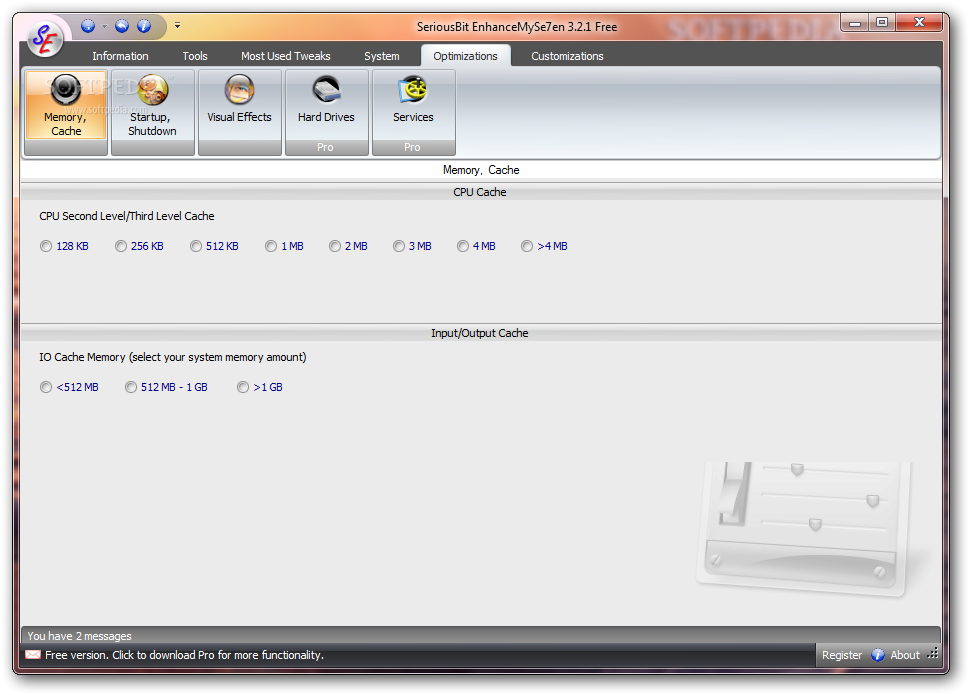Image resolution: width=970 pixels, height=695 pixels.
Task: Click the undo arrow quick access icon
Action: point(122,26)
